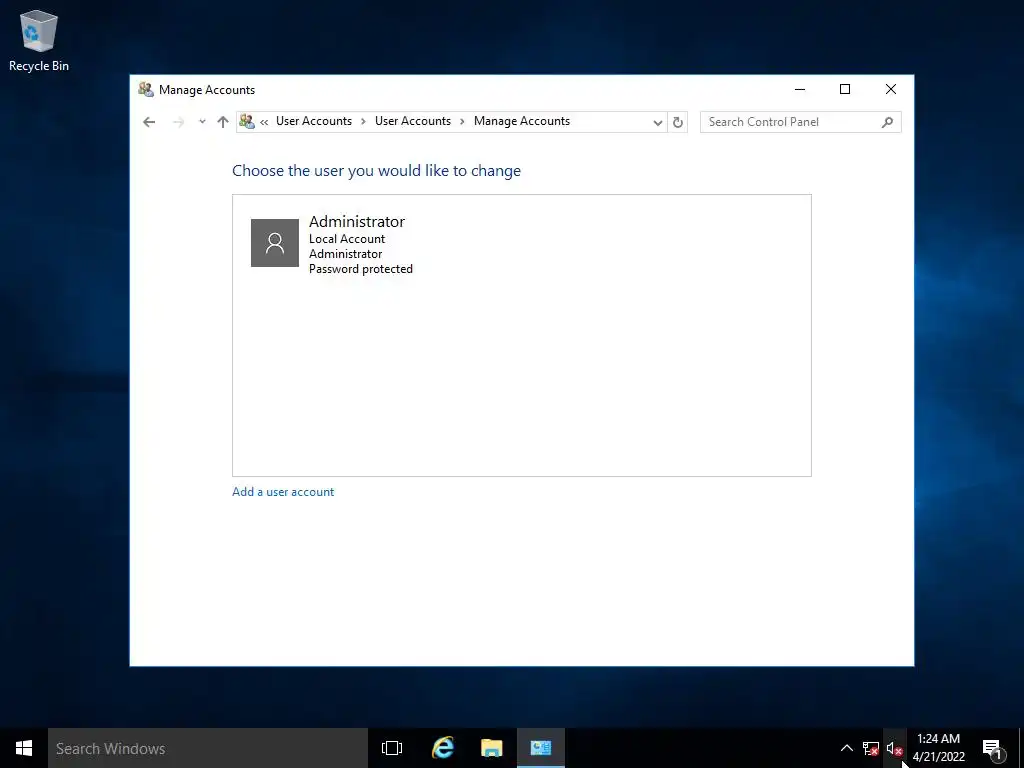Go up one level with Up arrow
This screenshot has height=768, width=1024.
223,122
